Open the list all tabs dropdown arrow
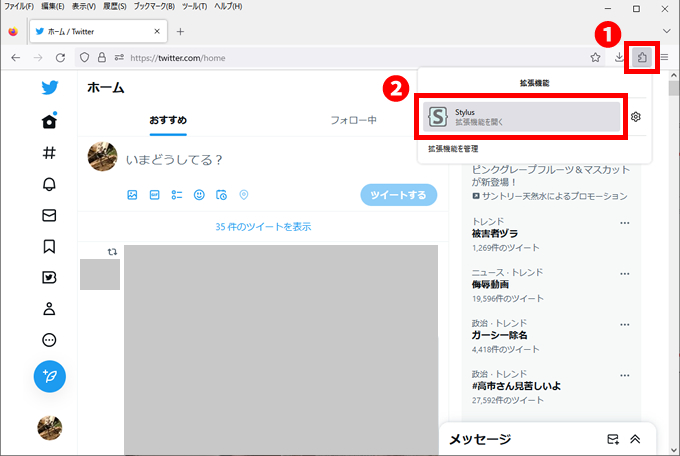Viewport: 680px width, 456px height. 667,31
